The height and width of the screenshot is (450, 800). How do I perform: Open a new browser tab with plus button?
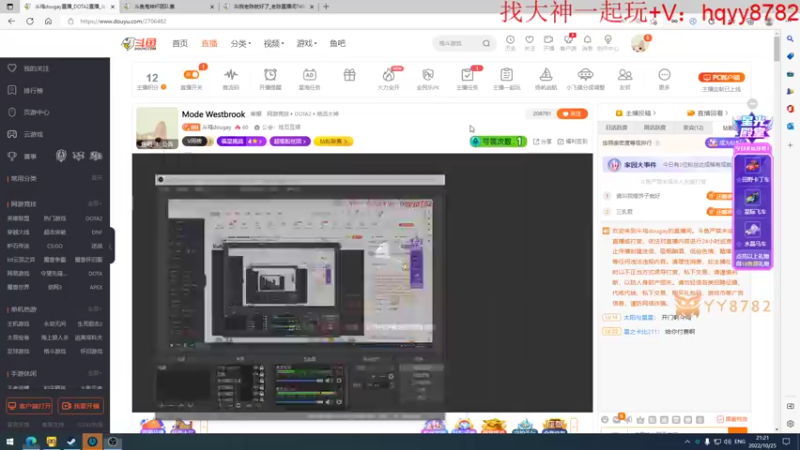(326, 7)
